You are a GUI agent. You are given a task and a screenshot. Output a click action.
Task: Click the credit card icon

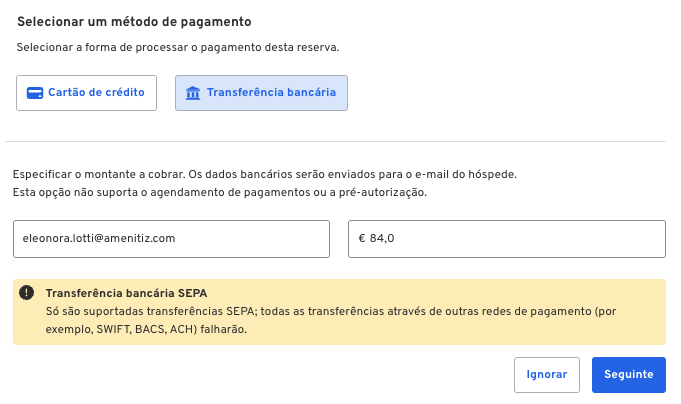(x=35, y=93)
